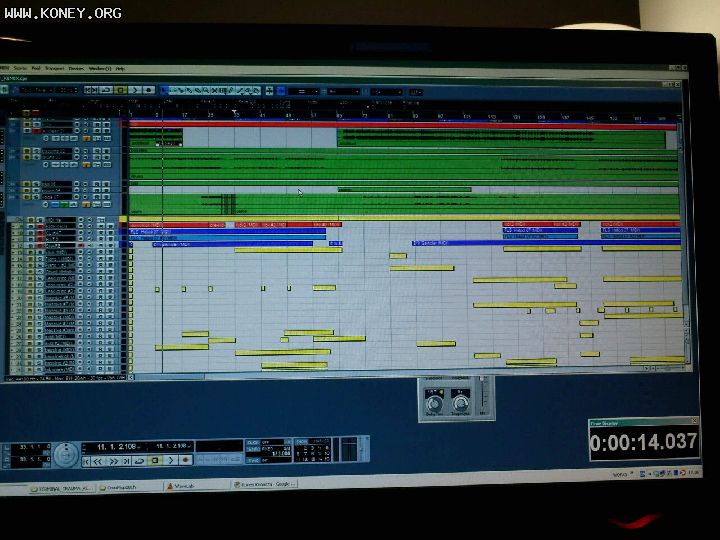Image resolution: width=720 pixels, height=540 pixels.
Task: Open the Snap mode dropdown
Action: click(x=303, y=91)
